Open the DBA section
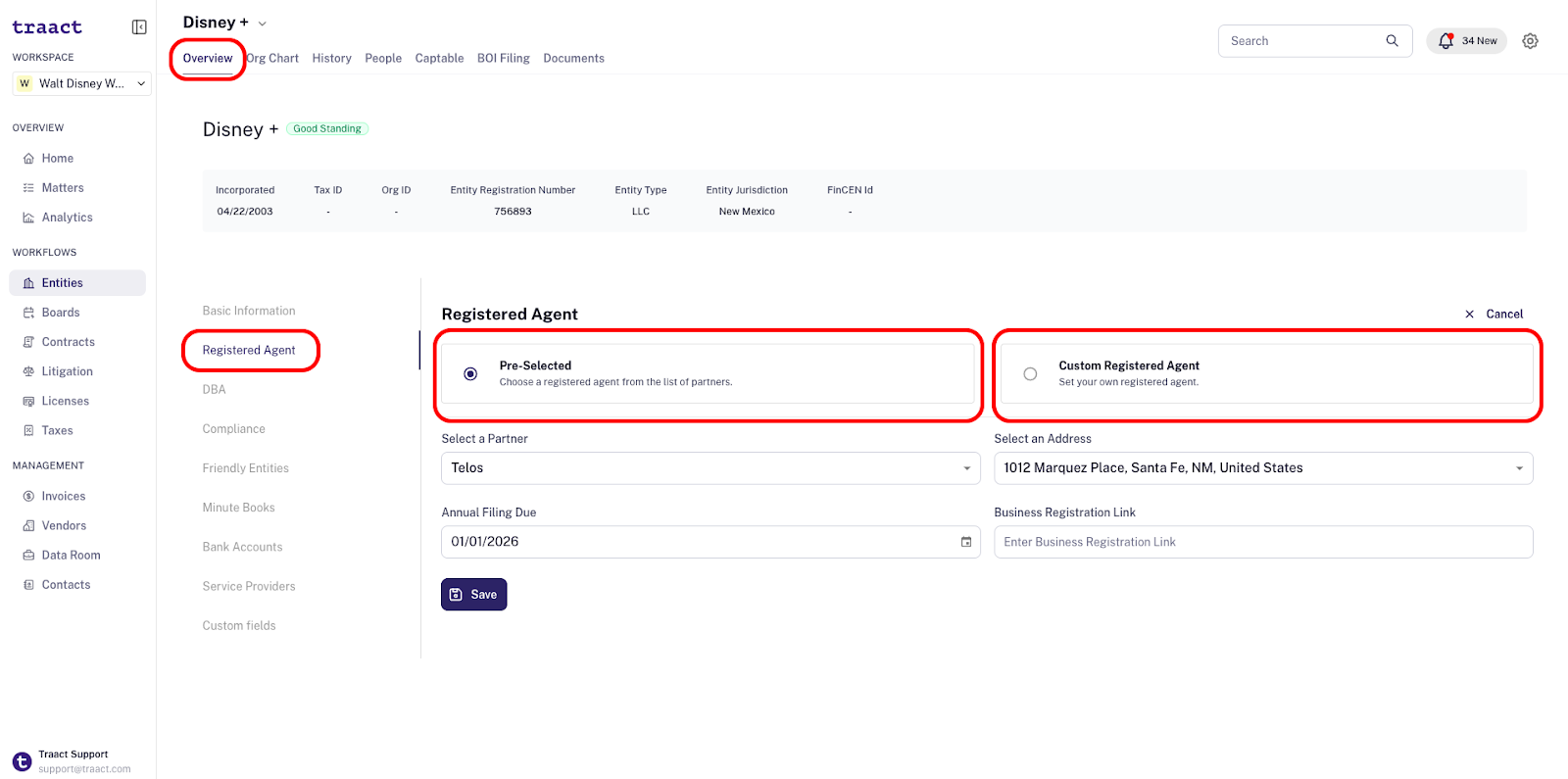Image resolution: width=1568 pixels, height=779 pixels. point(214,389)
